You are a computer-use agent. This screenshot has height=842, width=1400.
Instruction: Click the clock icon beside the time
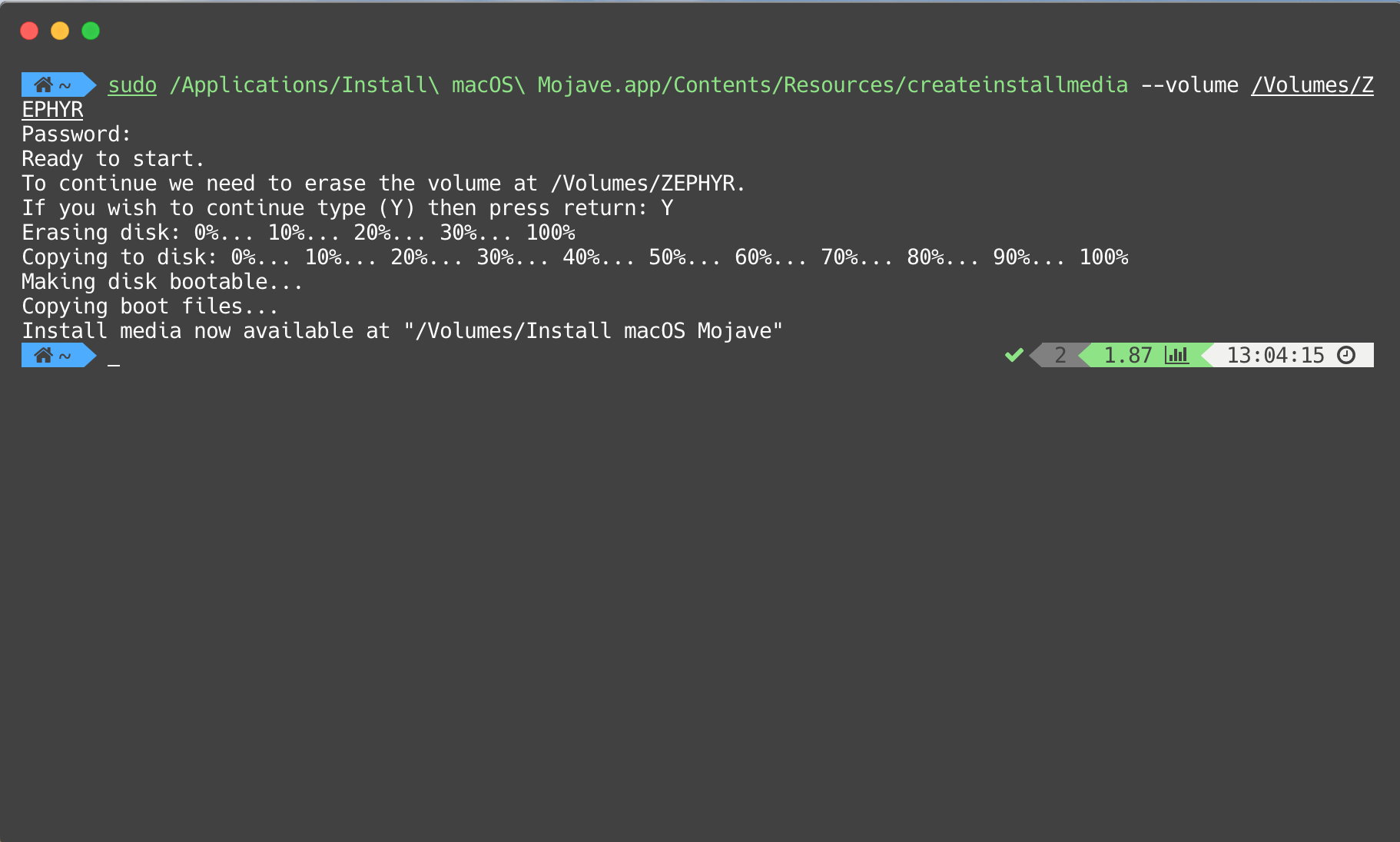pos(1346,355)
